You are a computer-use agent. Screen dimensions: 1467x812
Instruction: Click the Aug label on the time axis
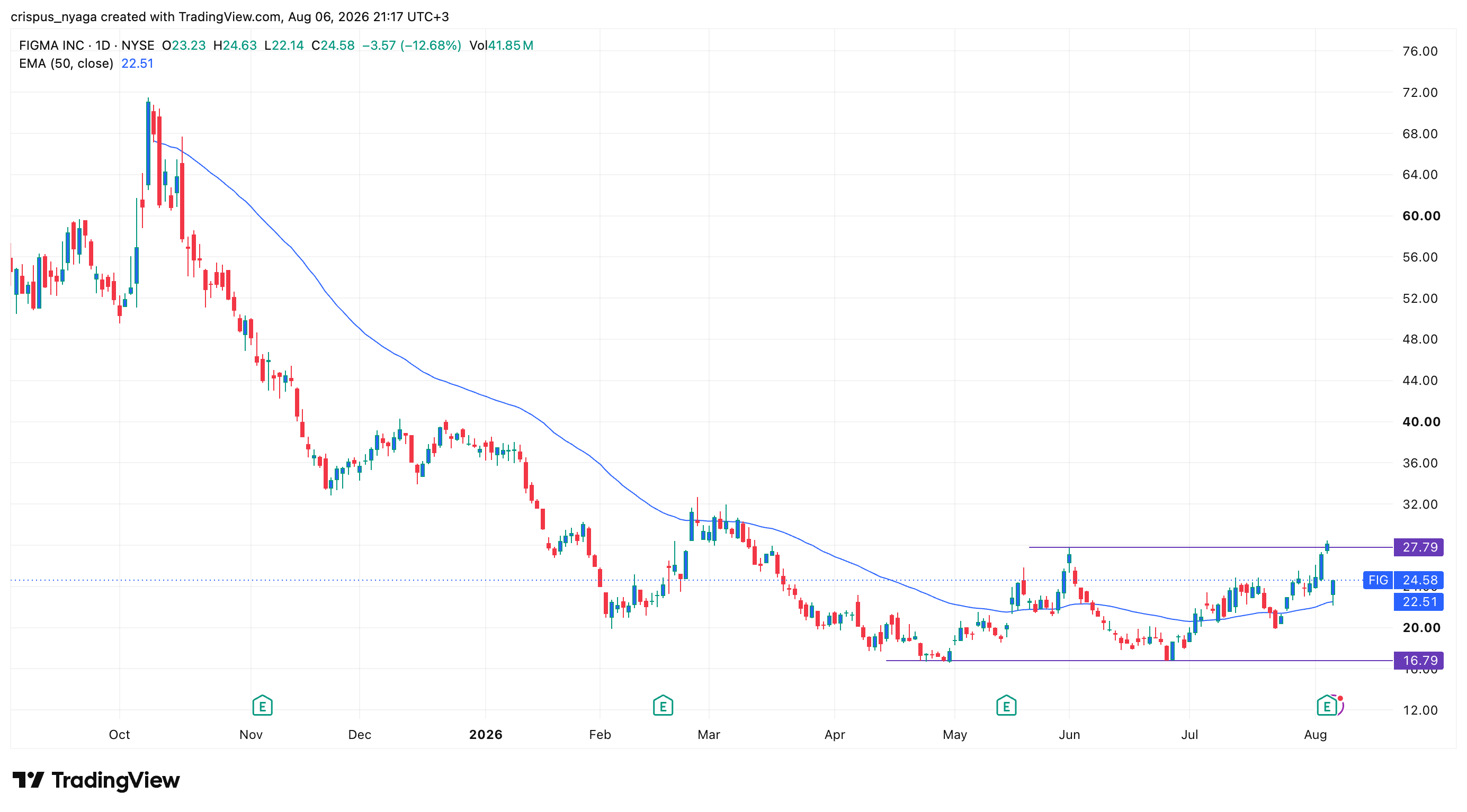pos(1316,735)
